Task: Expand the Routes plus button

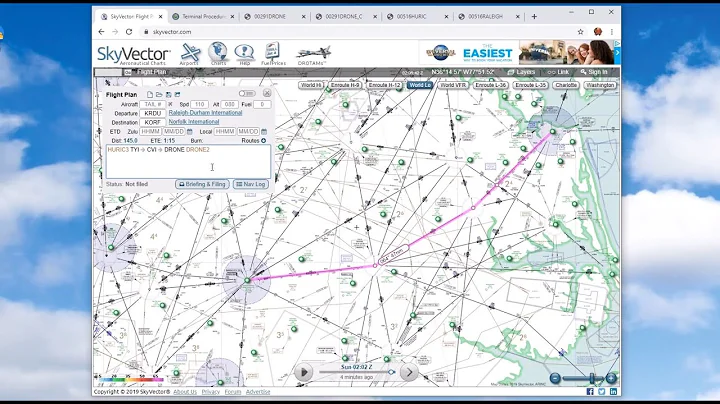Action: [x=264, y=140]
